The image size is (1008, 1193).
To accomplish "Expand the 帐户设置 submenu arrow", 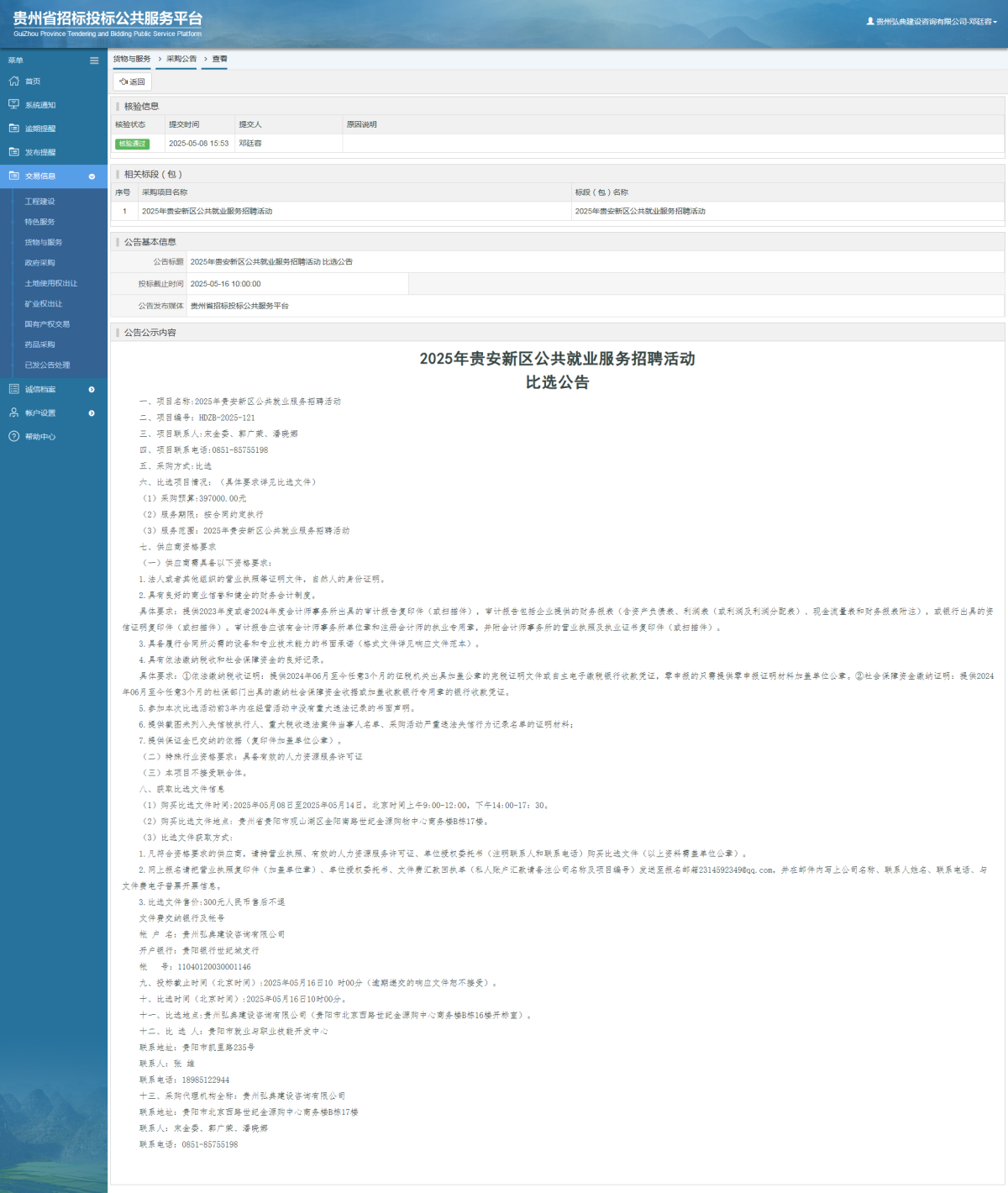I will [x=90, y=413].
